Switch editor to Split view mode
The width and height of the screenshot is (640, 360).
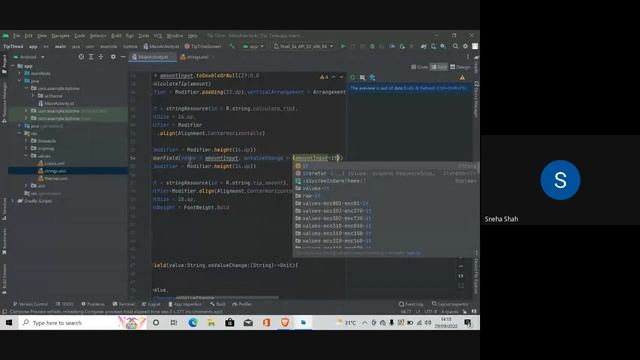point(439,67)
